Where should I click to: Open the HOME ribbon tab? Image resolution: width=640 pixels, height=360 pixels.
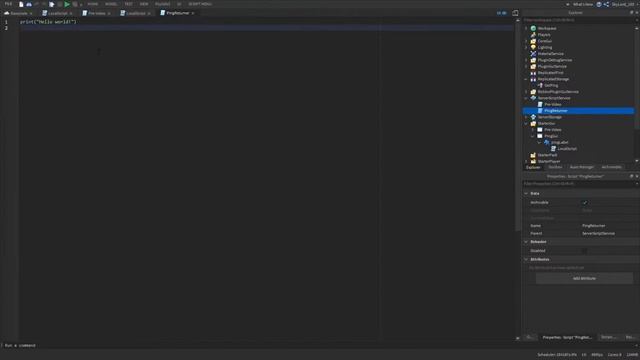pos(93,4)
